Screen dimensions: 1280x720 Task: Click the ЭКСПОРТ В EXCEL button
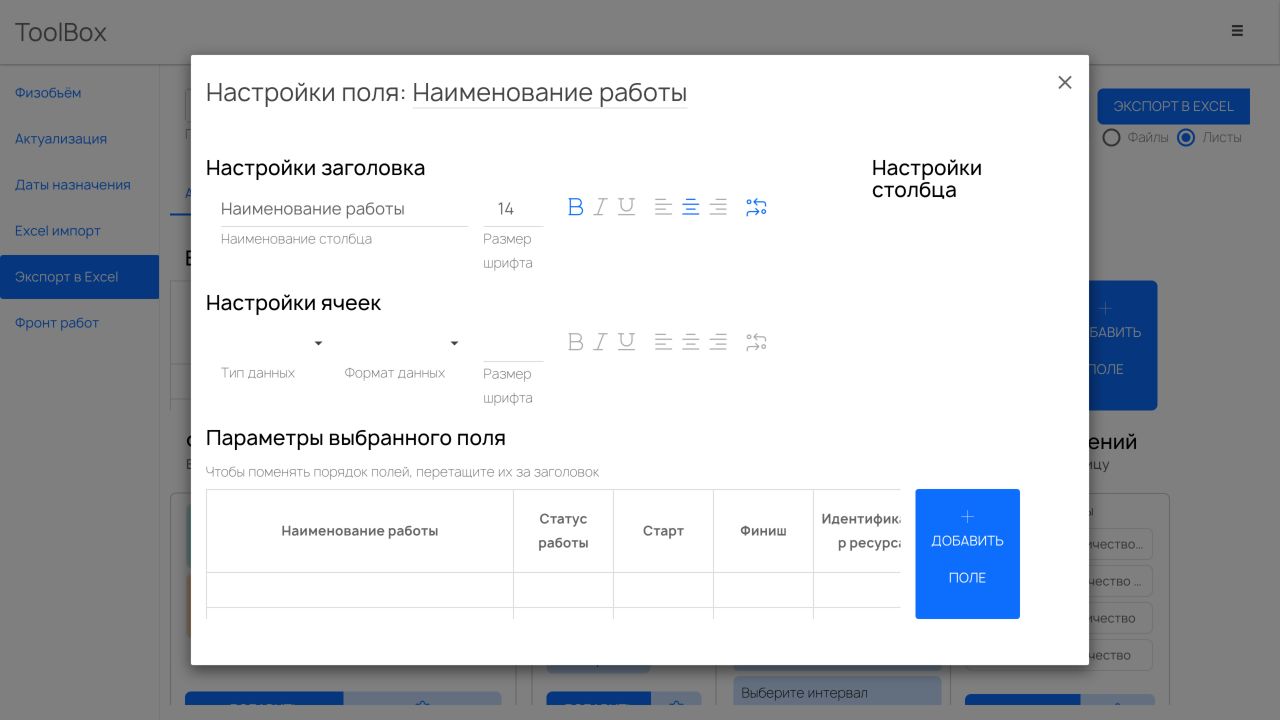[x=1173, y=106]
